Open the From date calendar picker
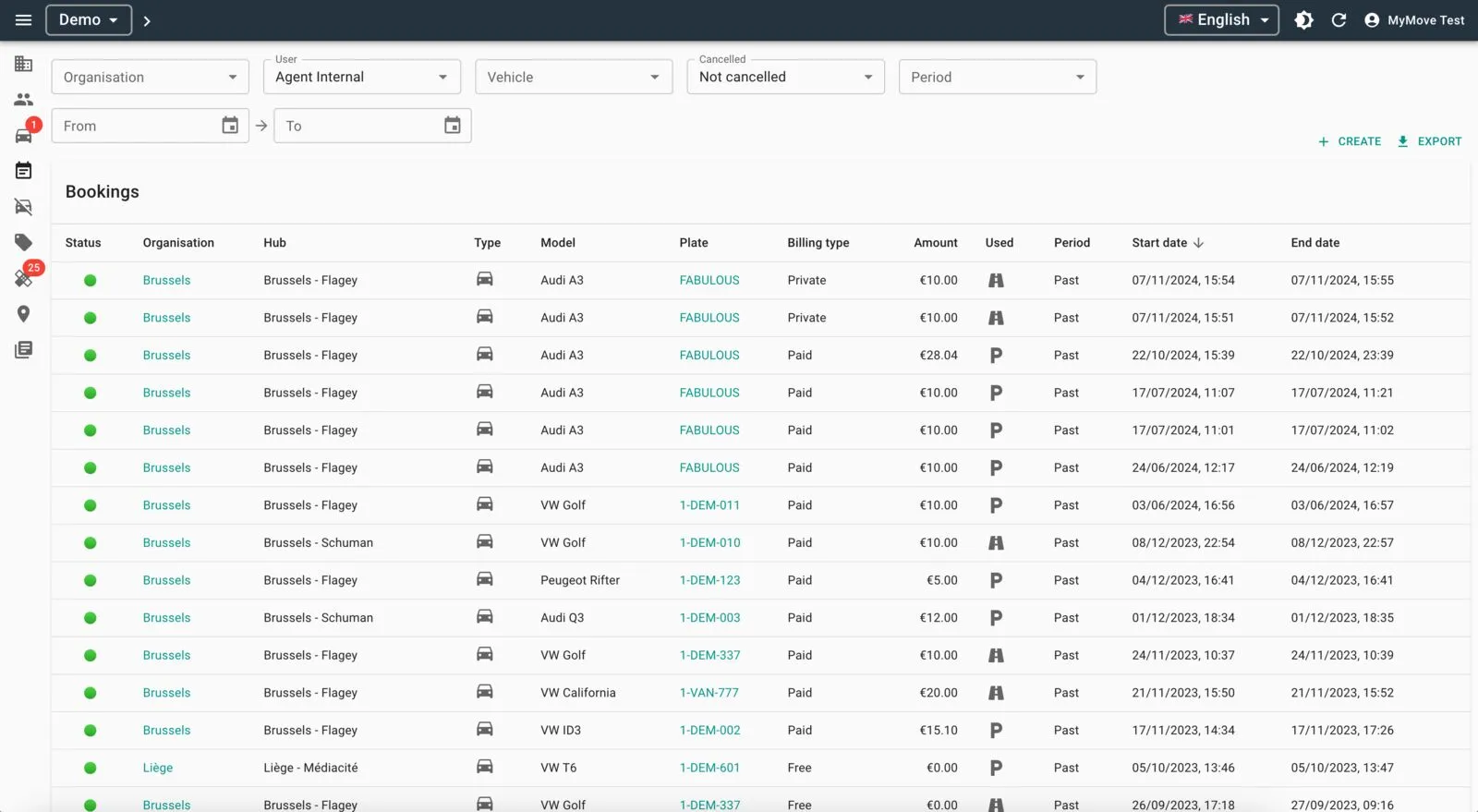This screenshot has width=1478, height=812. [230, 126]
